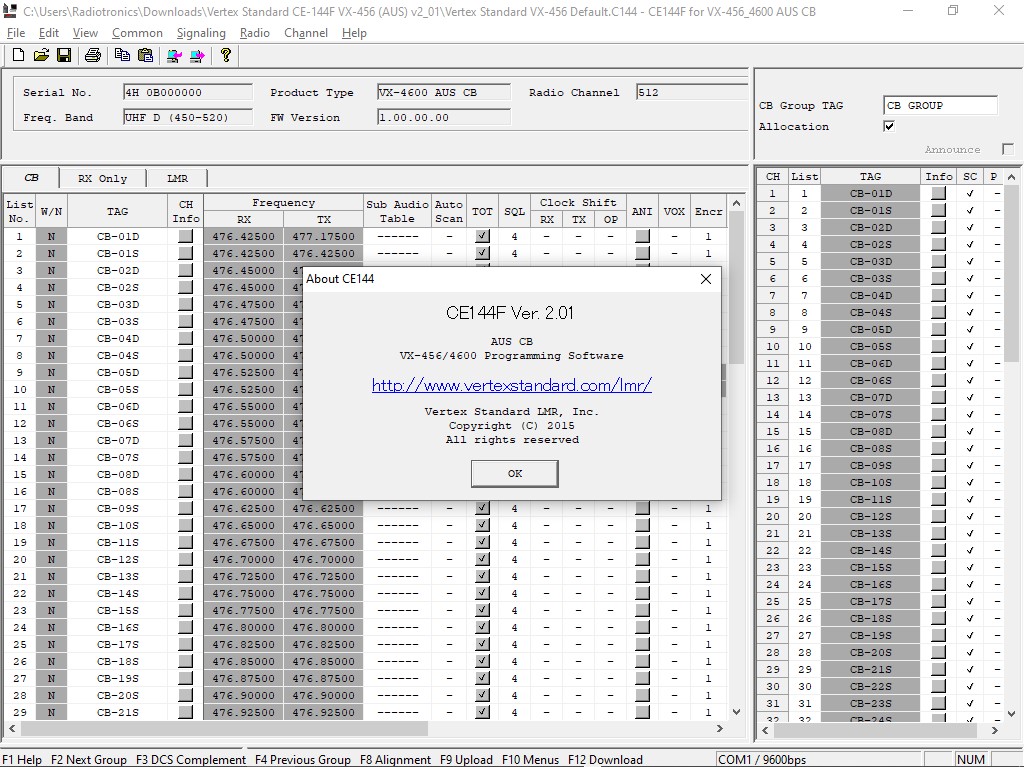Screen dimensions: 1024x767
Task: Click Info box for CB-05S in right list
Action: tap(938, 346)
